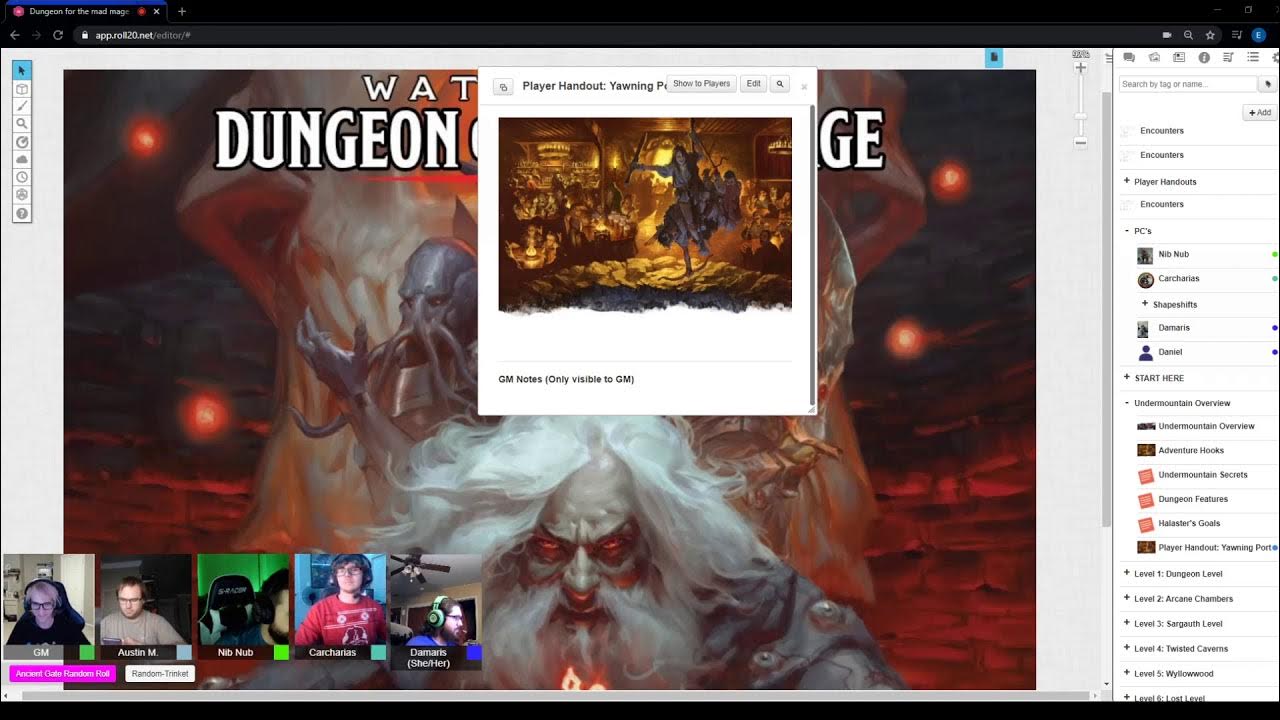Open the Journal tab in sidebar
This screenshot has width=1280, height=720.
pos(1179,58)
